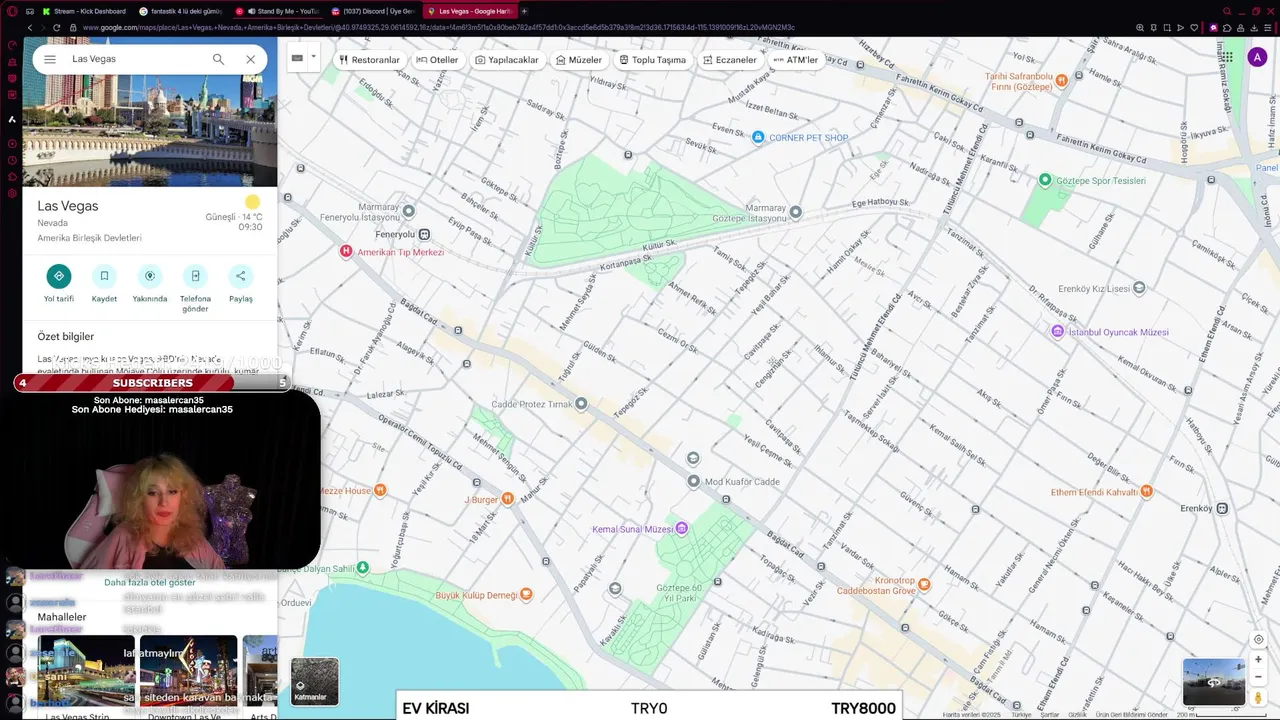
Task: Click the Göztepe Spor Tesisleri marker
Action: click(x=1045, y=180)
